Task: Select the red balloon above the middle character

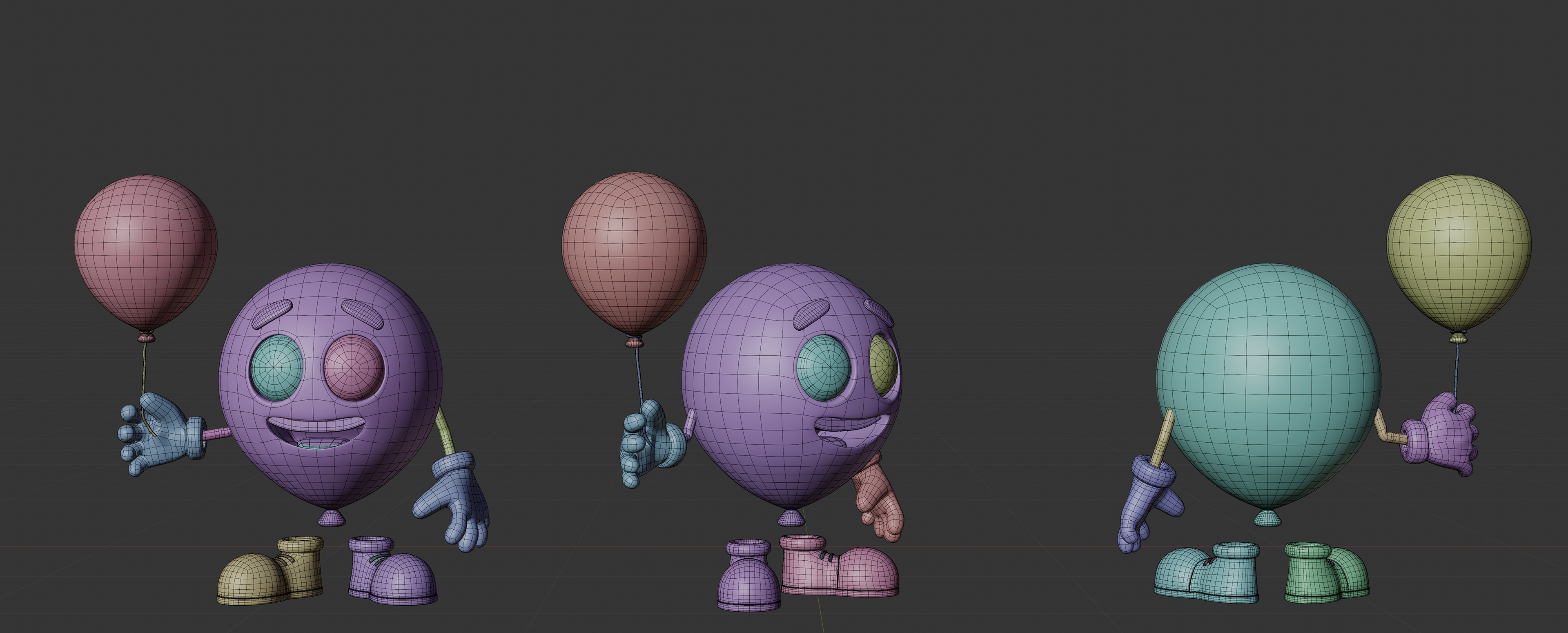Action: tap(634, 250)
